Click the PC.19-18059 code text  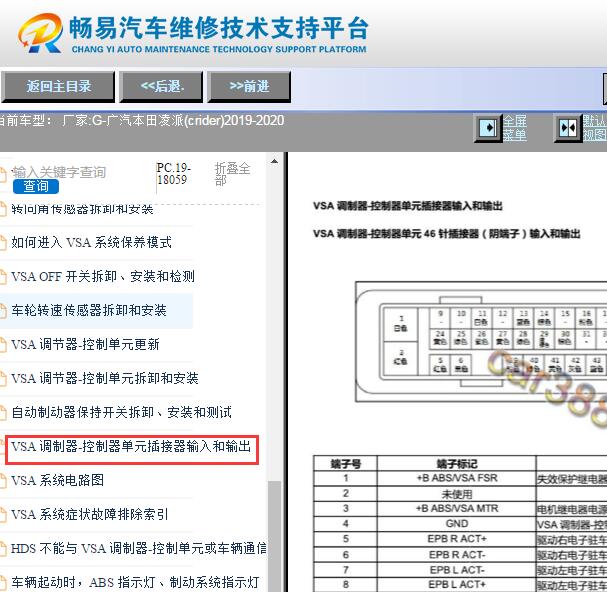173,173
